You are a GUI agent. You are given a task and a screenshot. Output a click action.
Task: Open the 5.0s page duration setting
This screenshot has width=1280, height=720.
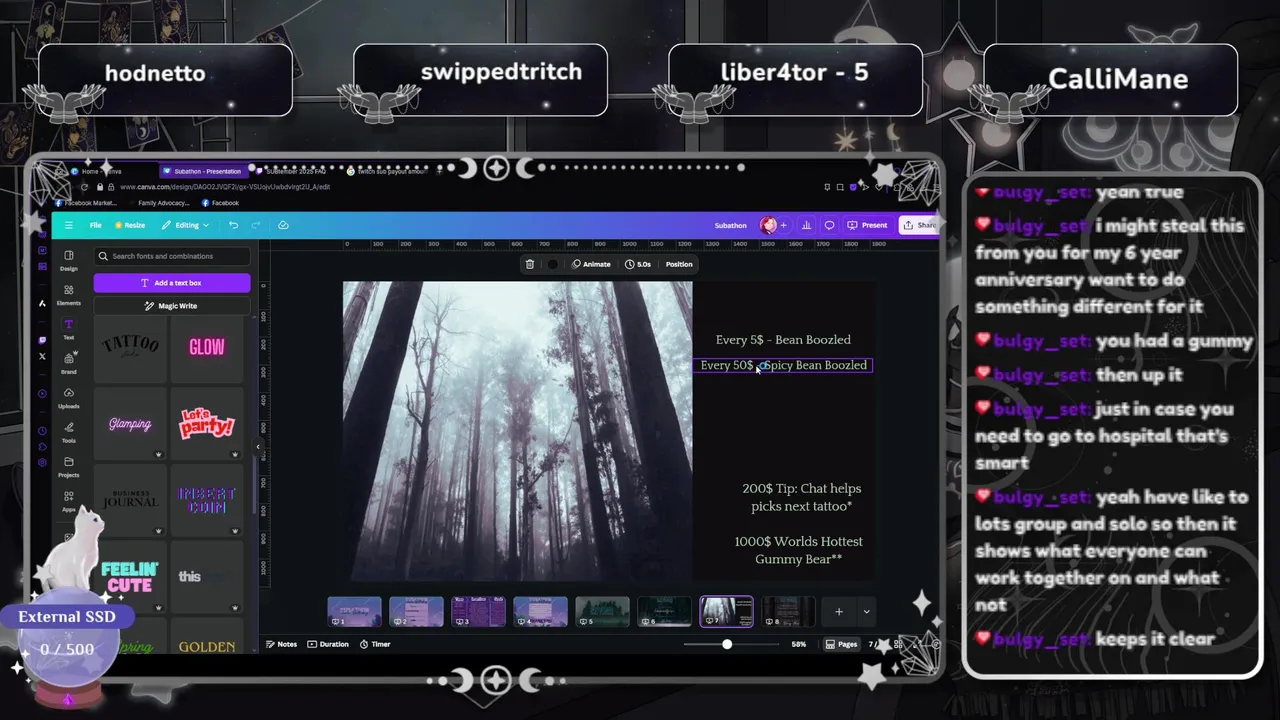[x=638, y=264]
